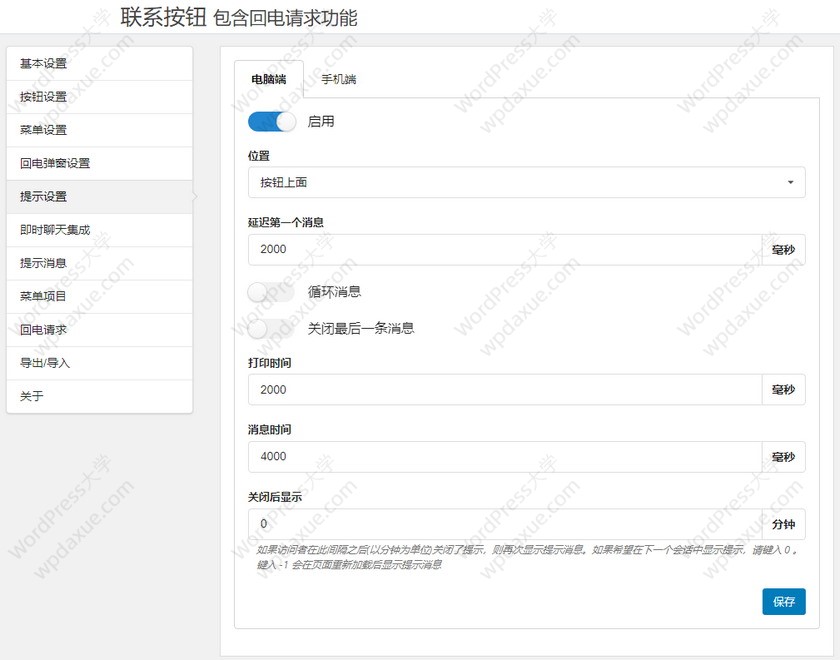
Task: Go to 按钮设置 sidebar item
Action: [x=99, y=97]
